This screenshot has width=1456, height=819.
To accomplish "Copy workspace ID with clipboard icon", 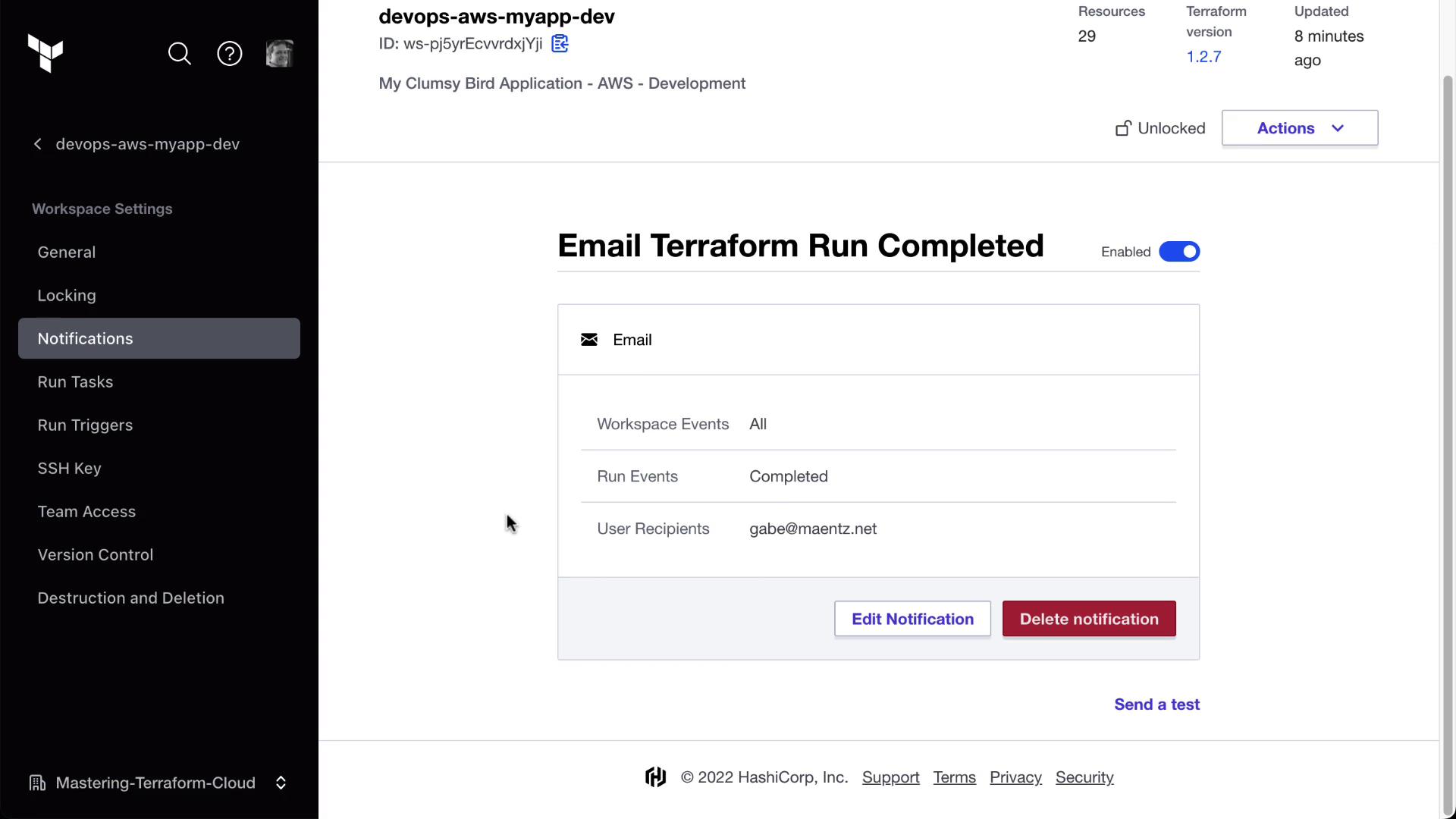I will pos(560,43).
